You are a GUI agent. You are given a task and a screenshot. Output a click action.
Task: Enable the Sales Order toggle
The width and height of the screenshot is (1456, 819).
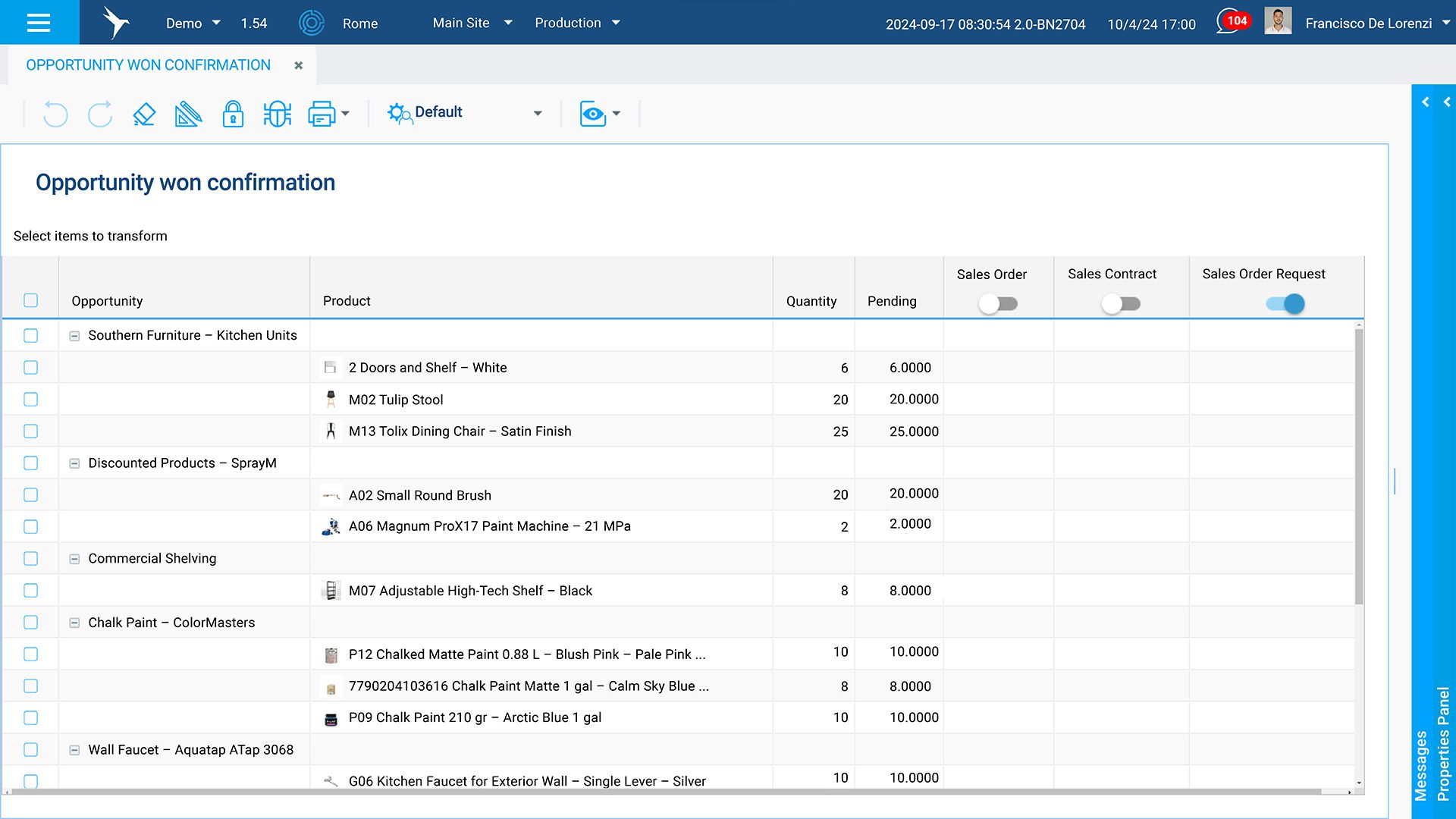pos(998,304)
